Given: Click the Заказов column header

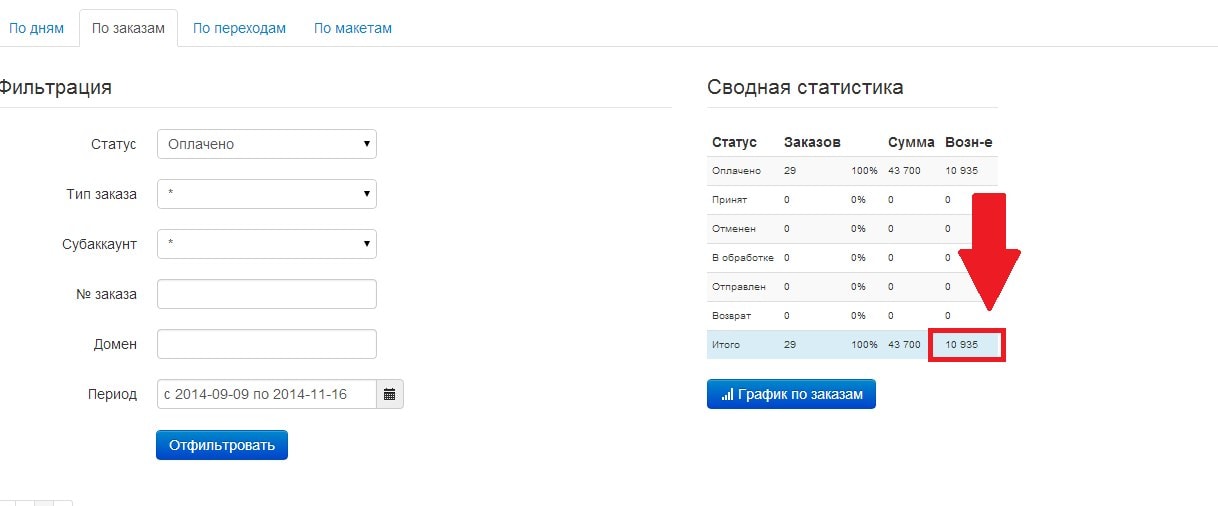Looking at the screenshot, I should click(x=812, y=142).
